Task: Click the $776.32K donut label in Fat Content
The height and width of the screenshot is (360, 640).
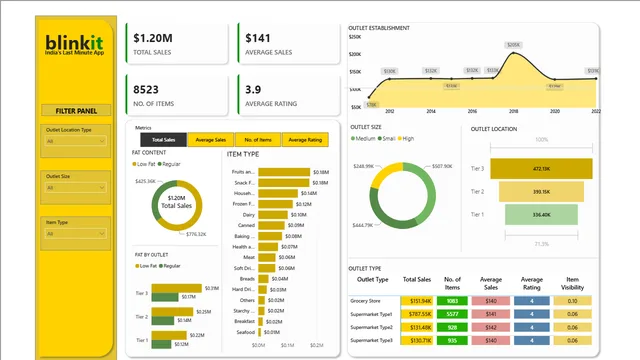Action: pos(196,234)
